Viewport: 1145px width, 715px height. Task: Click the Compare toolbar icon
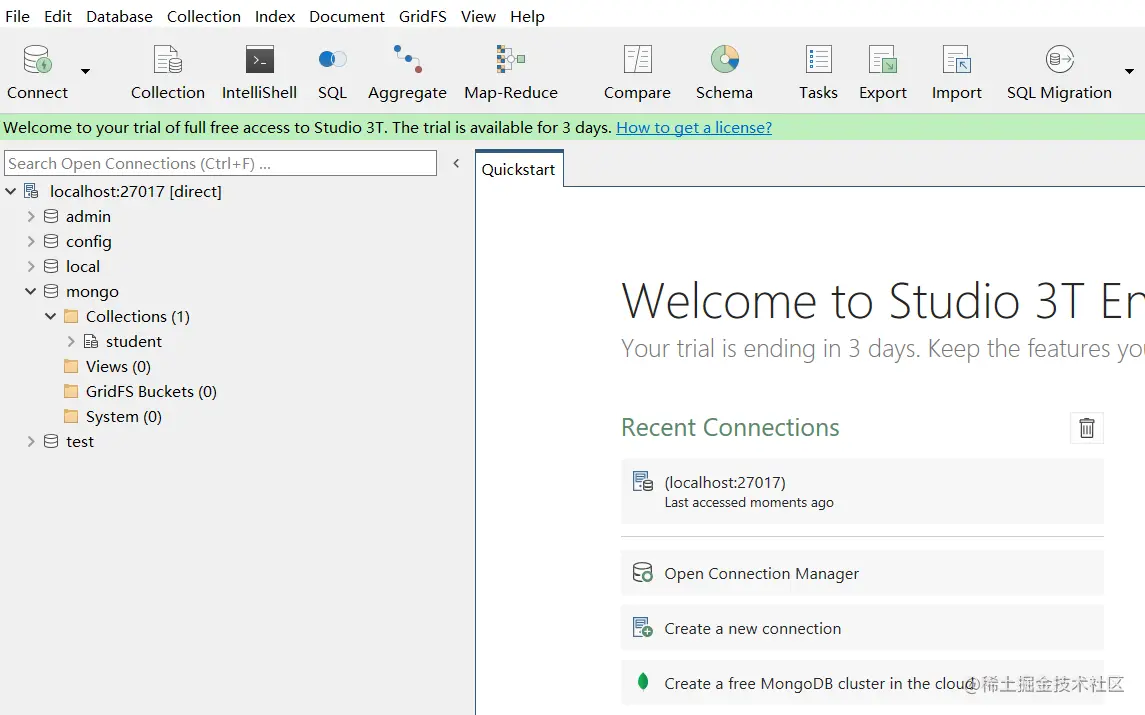(637, 59)
